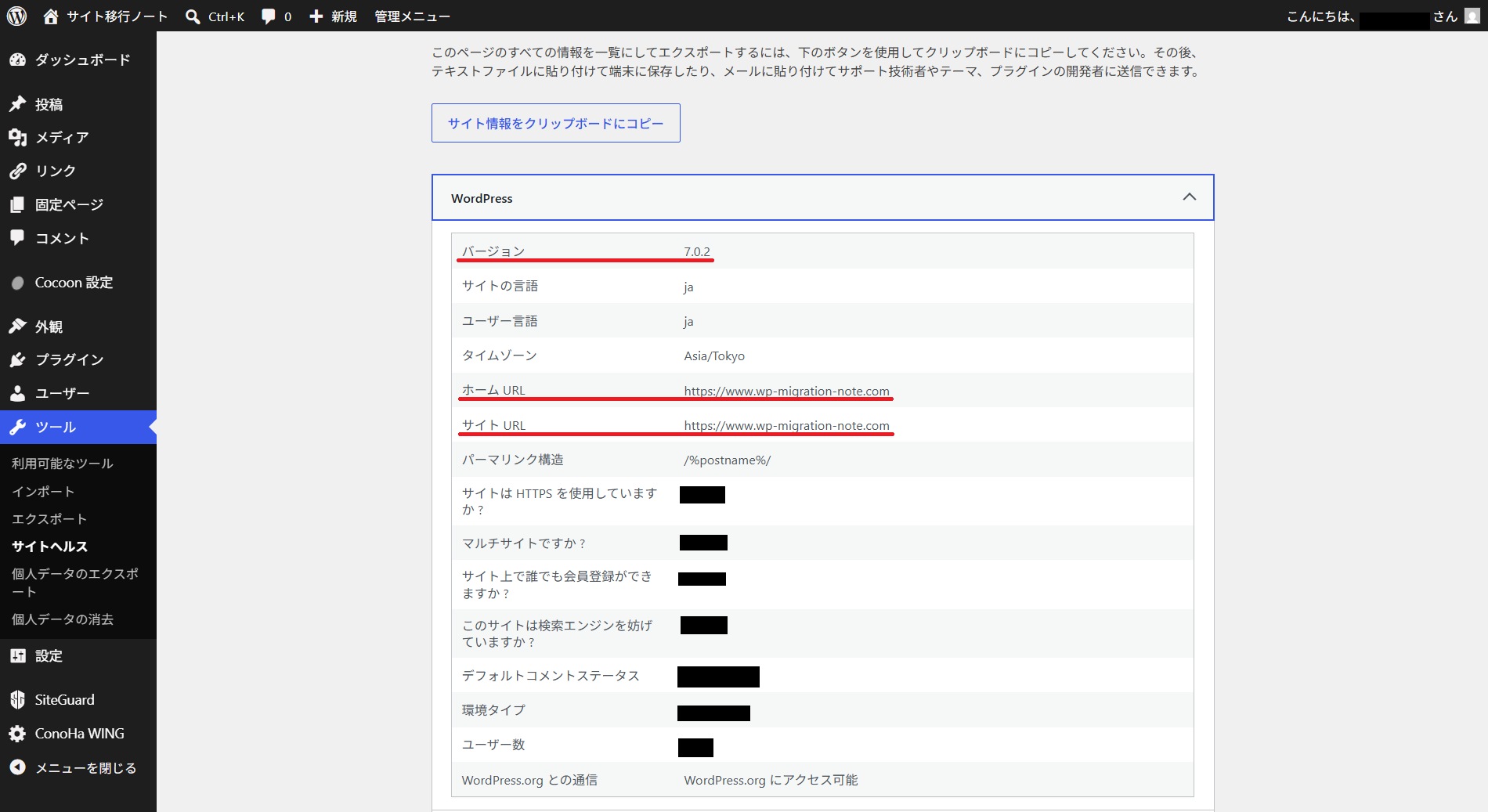Screen dimensions: 1488x812
Task: Click the ユーザー person icon
Action: coord(17,393)
